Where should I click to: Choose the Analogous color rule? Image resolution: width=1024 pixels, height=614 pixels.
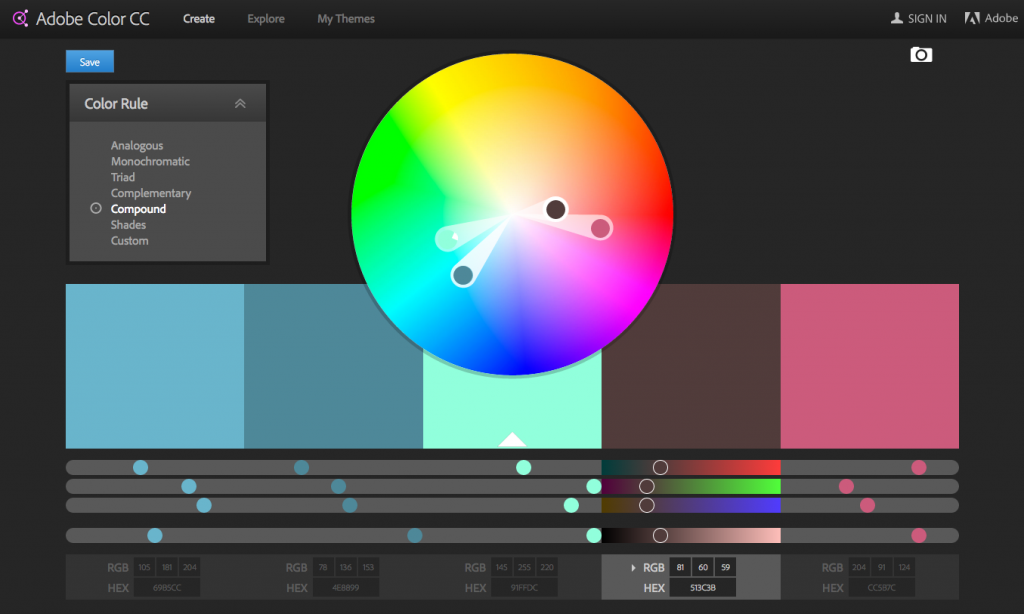(136, 146)
